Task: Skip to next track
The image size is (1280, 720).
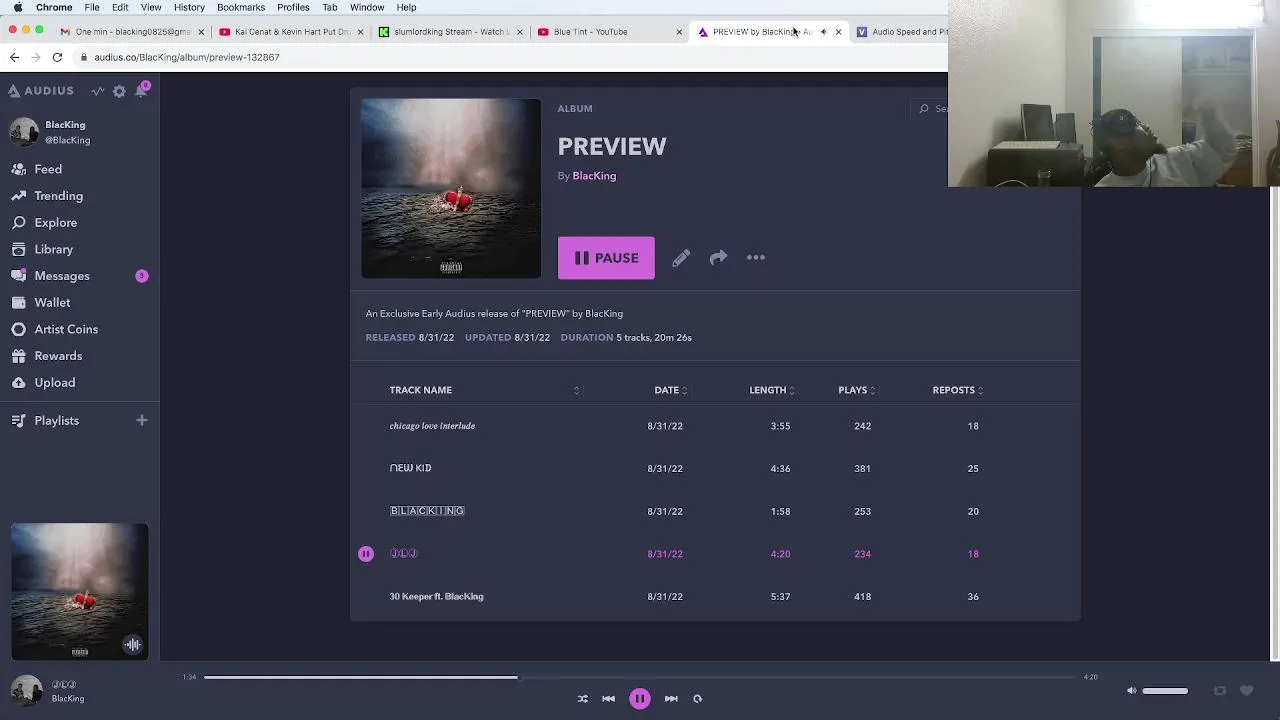Action: [x=671, y=699]
